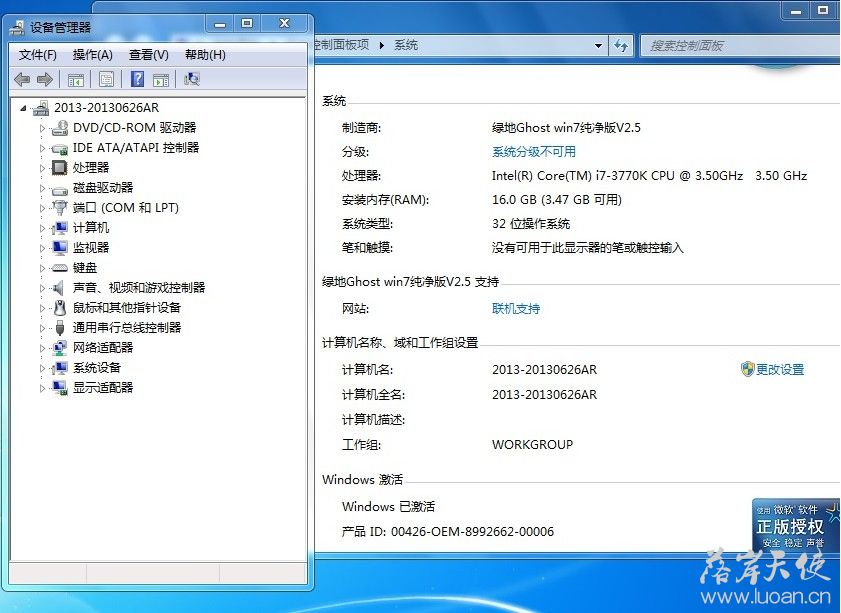
Task: Open the 查看(V) menu
Action: [149, 55]
